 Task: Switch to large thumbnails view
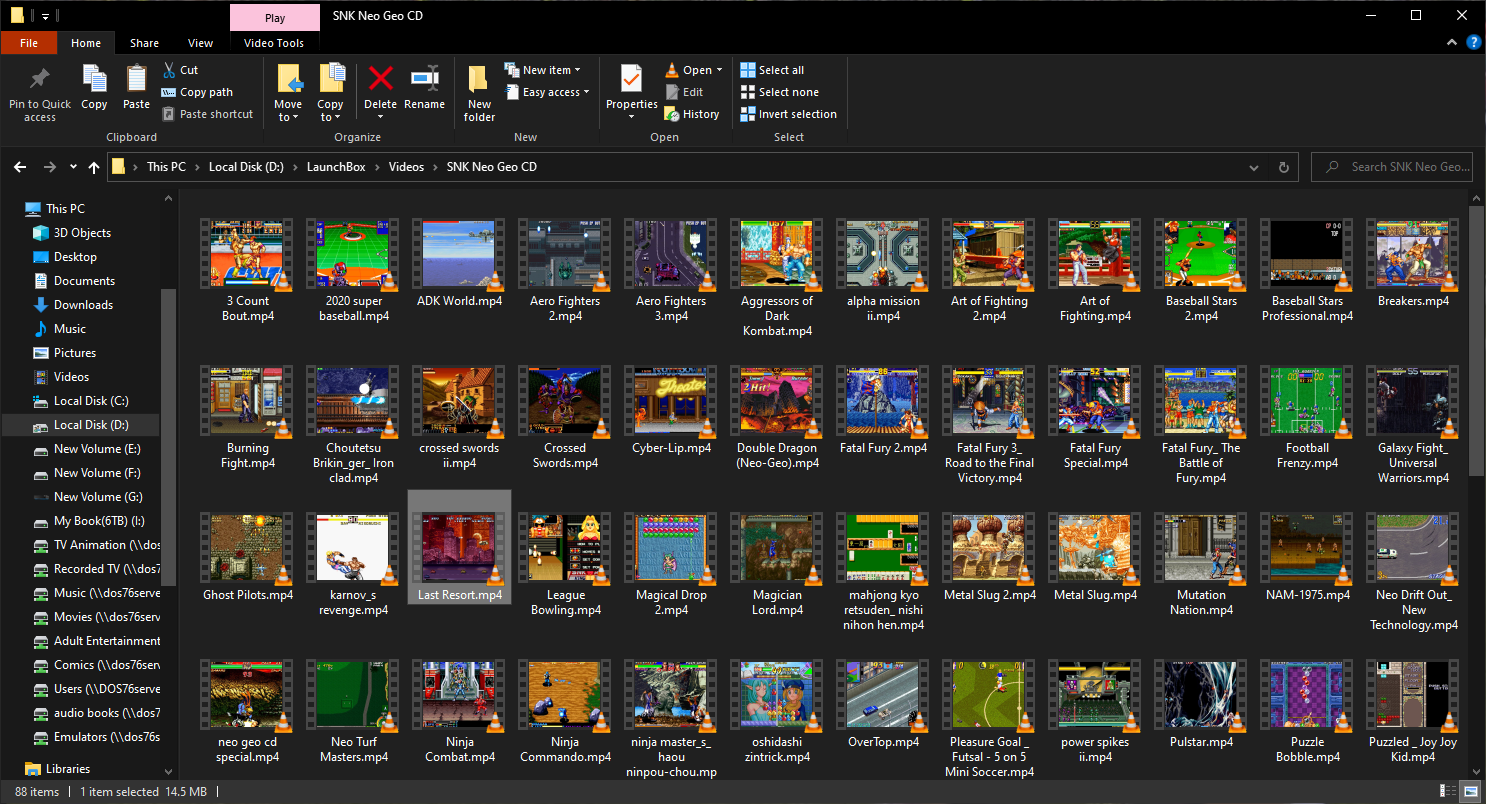click(x=1470, y=792)
